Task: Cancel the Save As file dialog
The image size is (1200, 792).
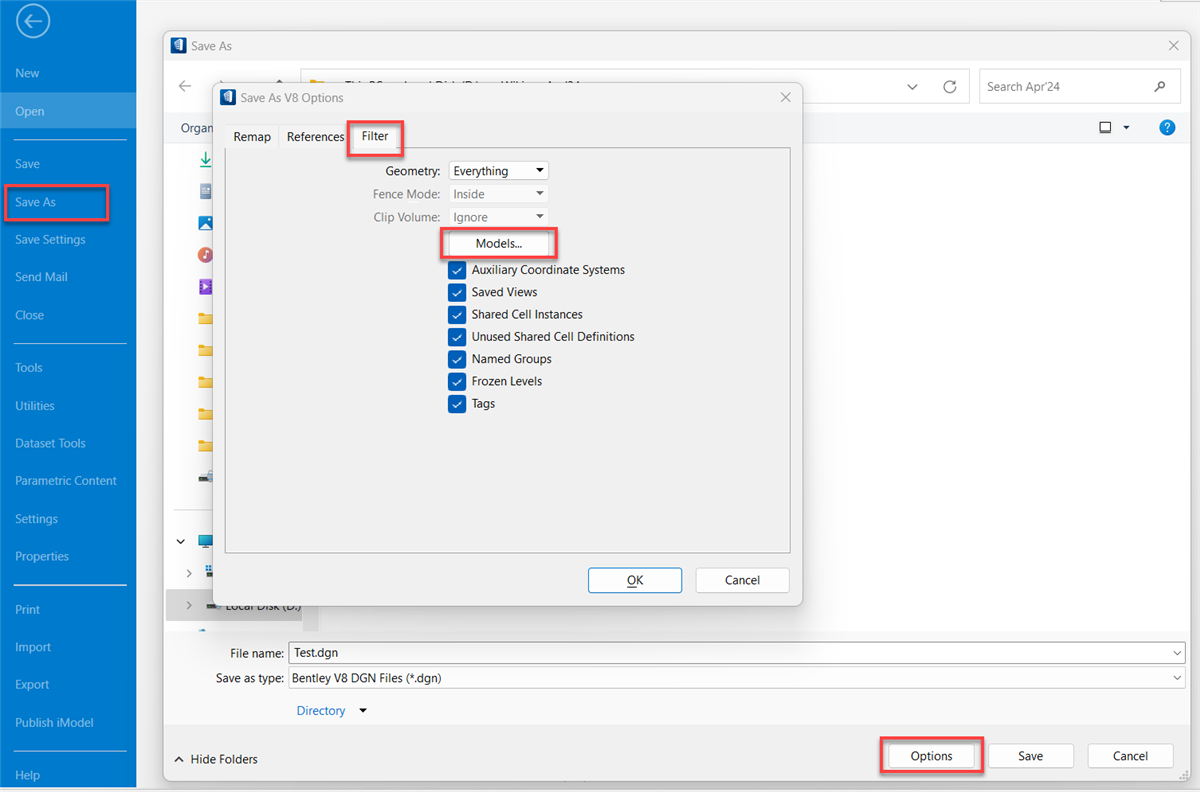Action: (x=1130, y=756)
